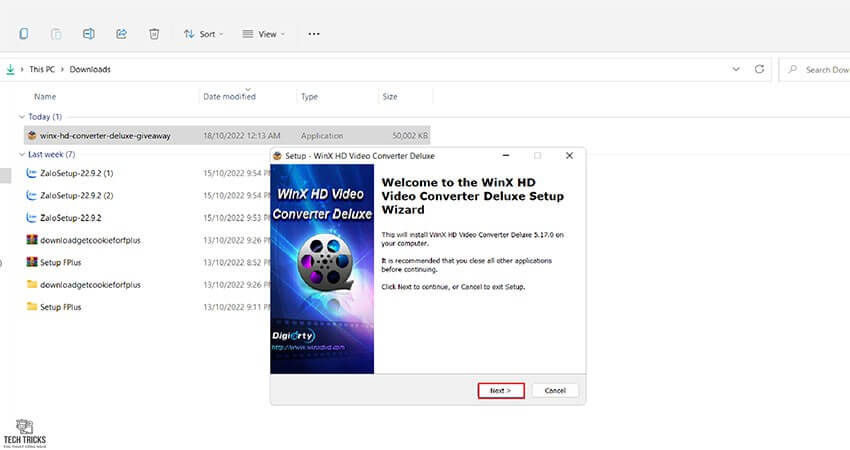Collapse the Last week (7) group
This screenshot has width=850, height=450.
point(22,155)
